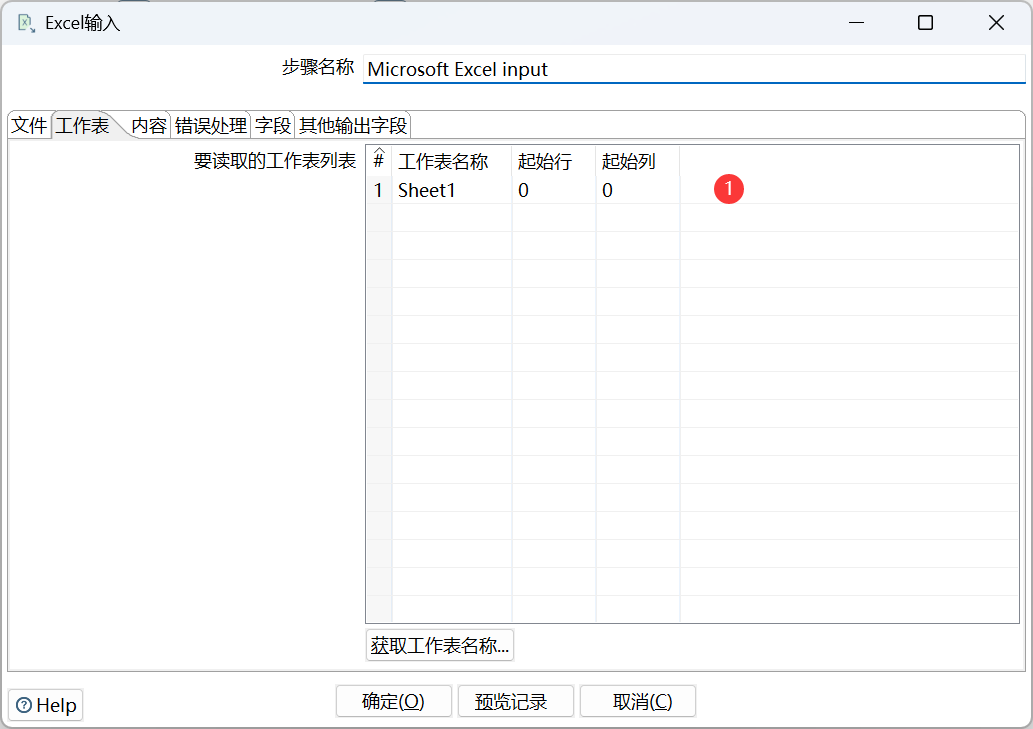Click the 起始行 column header
This screenshot has width=1033, height=729.
pos(553,161)
